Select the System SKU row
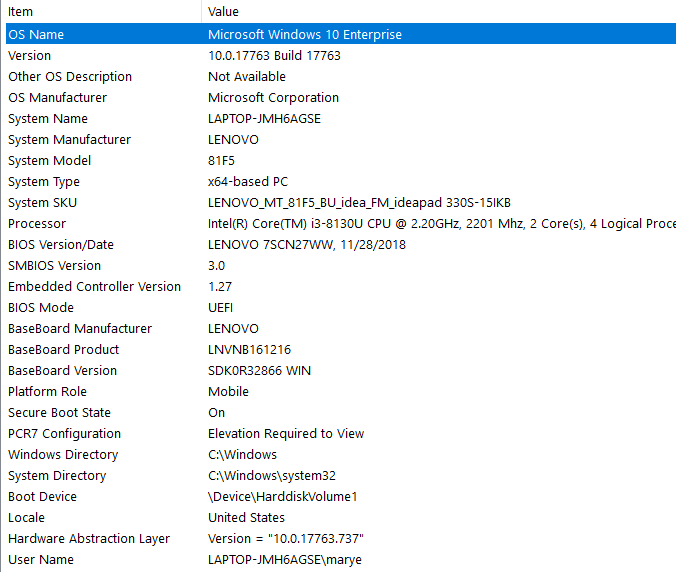Viewport: 676px width, 572px height. [341, 202]
